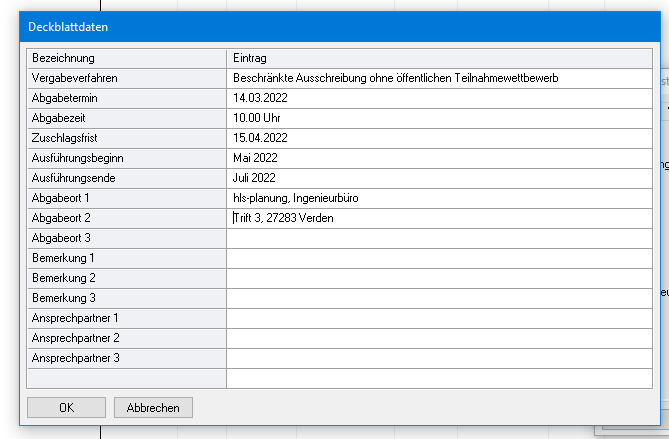Select the Ansprechpartner 2 entry cell
669x439 pixels.
click(438, 338)
